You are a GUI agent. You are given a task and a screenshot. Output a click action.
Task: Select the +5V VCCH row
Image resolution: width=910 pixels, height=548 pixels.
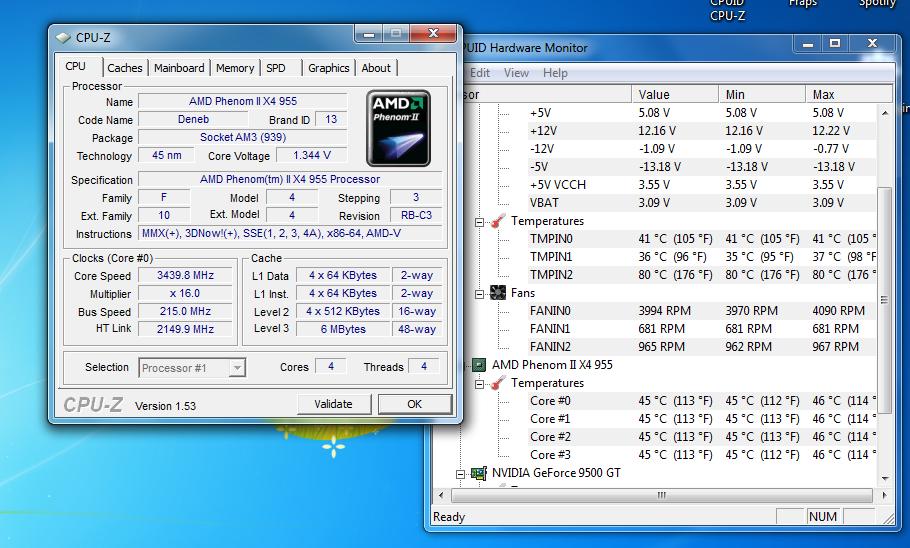click(702, 185)
